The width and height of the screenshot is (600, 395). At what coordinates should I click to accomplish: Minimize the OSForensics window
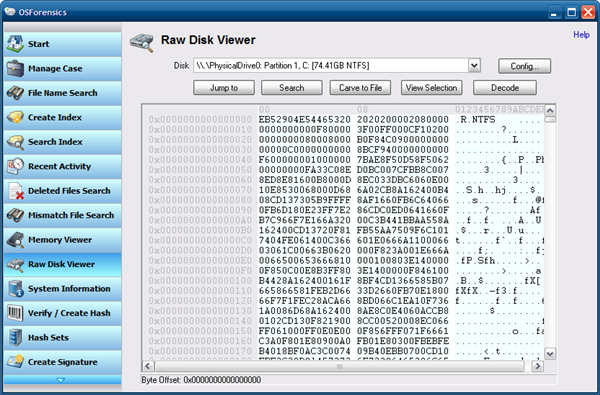click(554, 12)
